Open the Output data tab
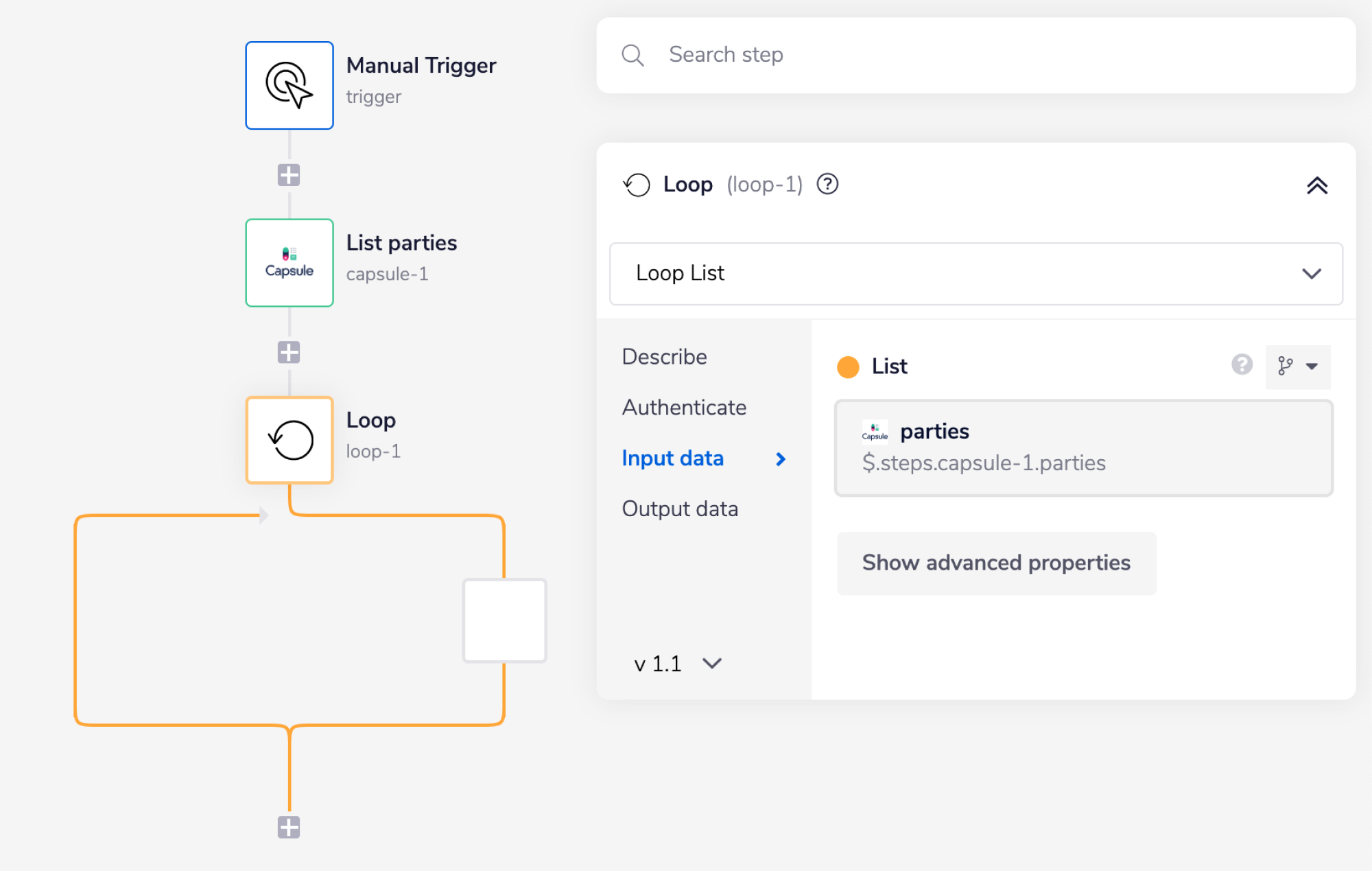1372x871 pixels. pyautogui.click(x=680, y=509)
